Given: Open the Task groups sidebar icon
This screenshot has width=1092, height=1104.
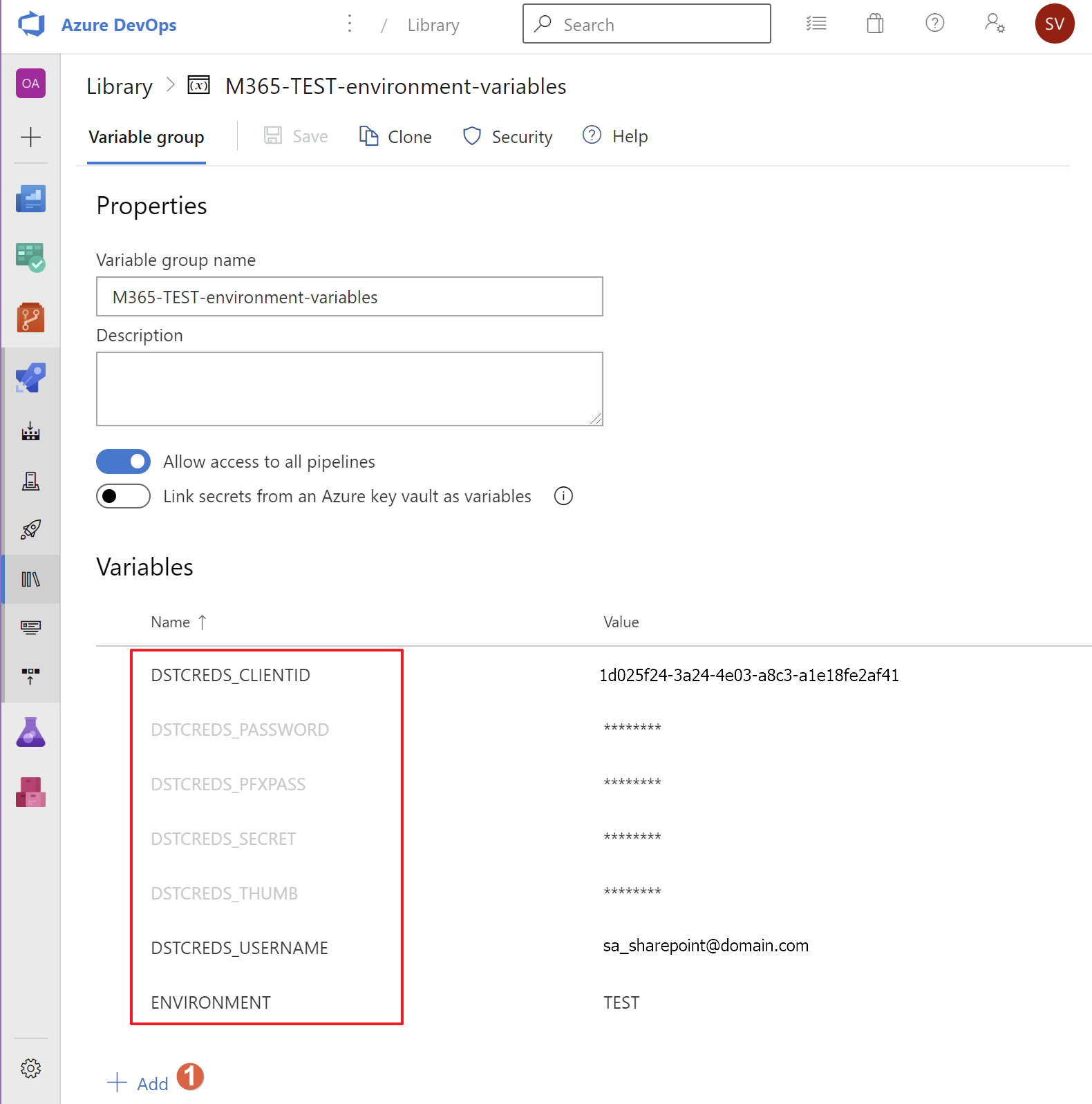Looking at the screenshot, I should pos(31,627).
